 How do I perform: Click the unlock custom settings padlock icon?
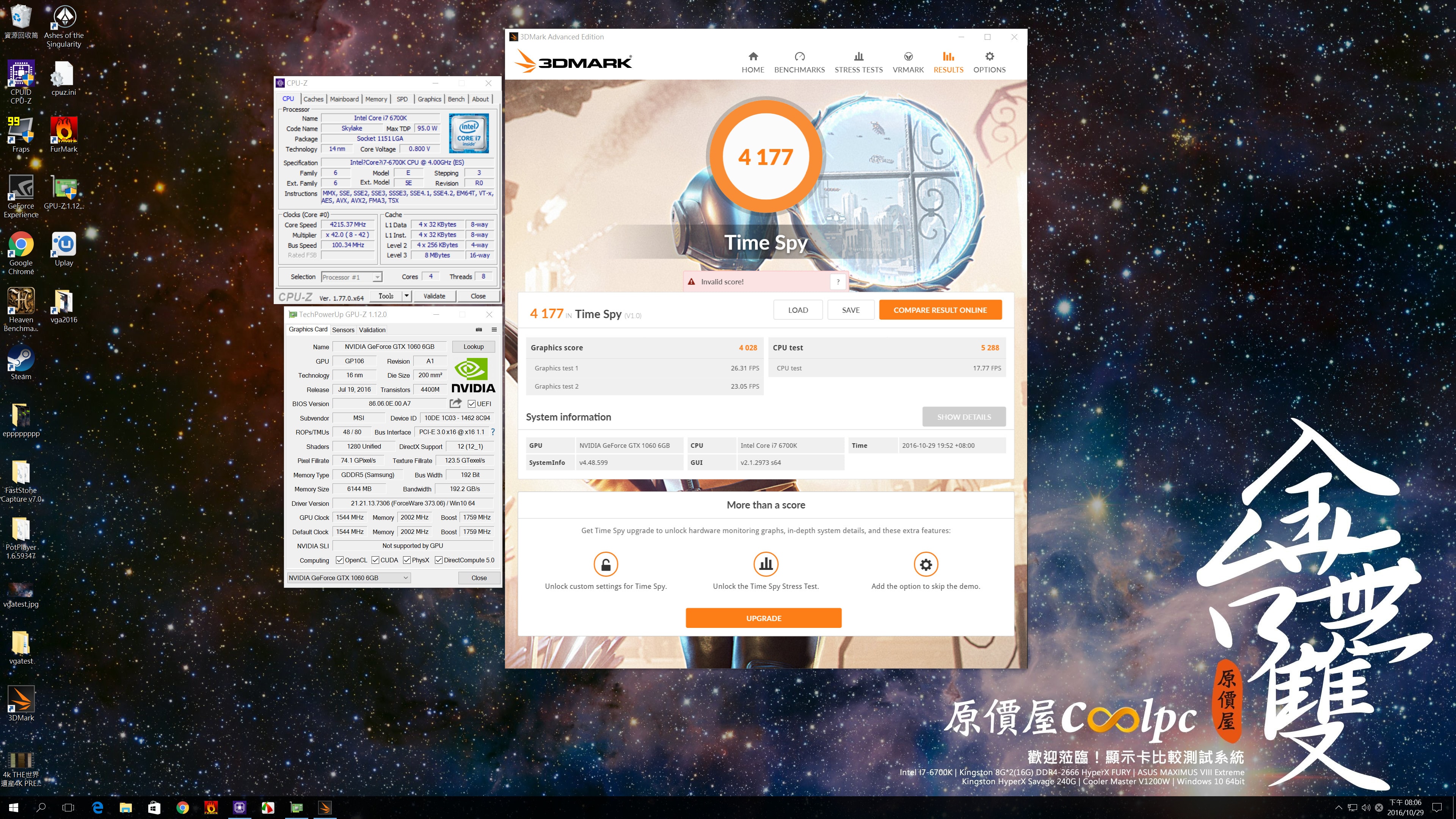click(x=606, y=564)
